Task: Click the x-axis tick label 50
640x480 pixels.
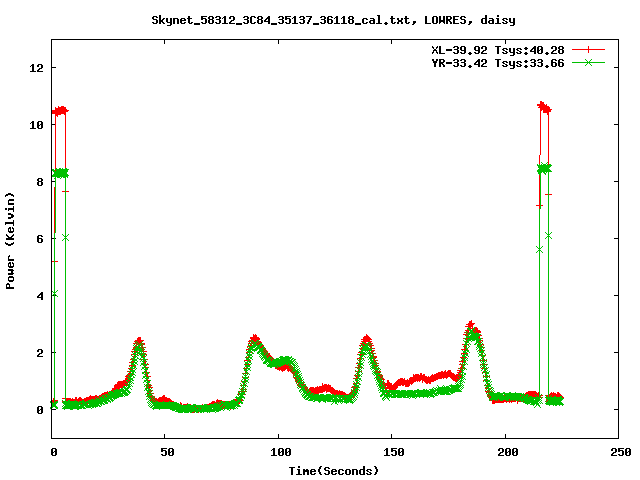Action: pos(167,452)
